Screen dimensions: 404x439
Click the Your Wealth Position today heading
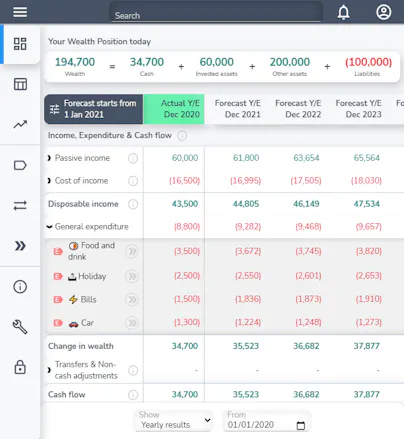tap(99, 42)
